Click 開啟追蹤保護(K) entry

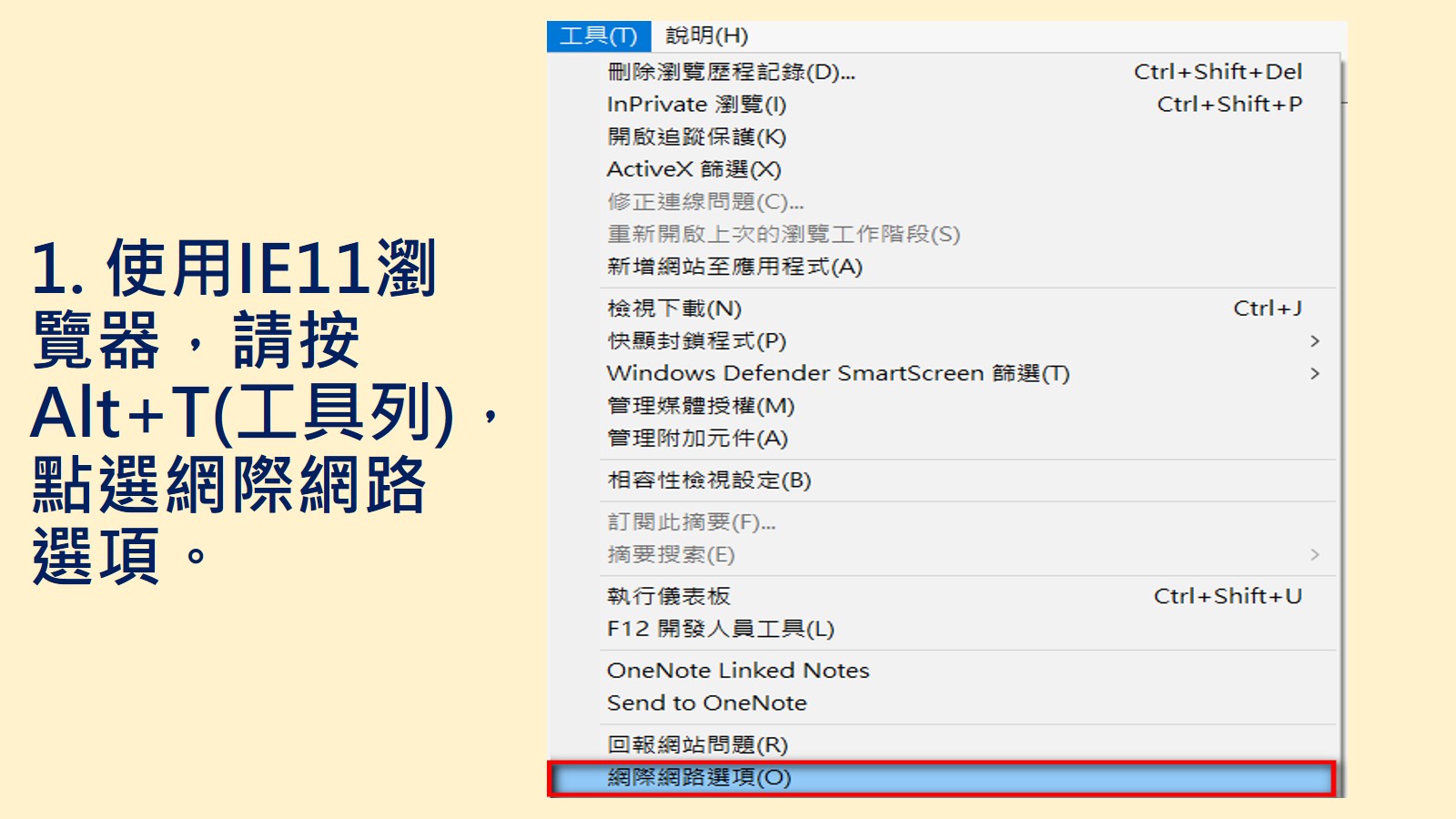click(696, 137)
